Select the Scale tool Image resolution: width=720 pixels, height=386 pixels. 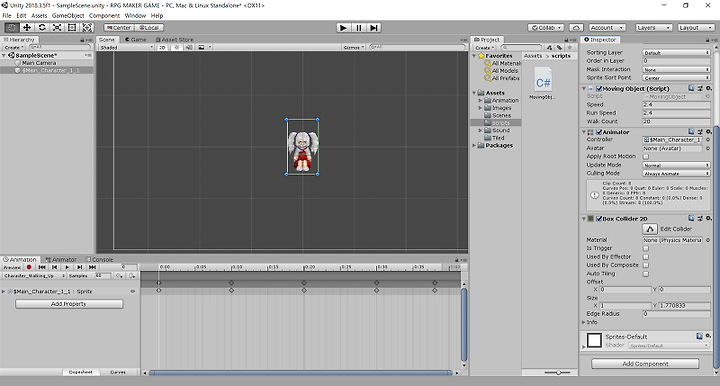(x=57, y=28)
